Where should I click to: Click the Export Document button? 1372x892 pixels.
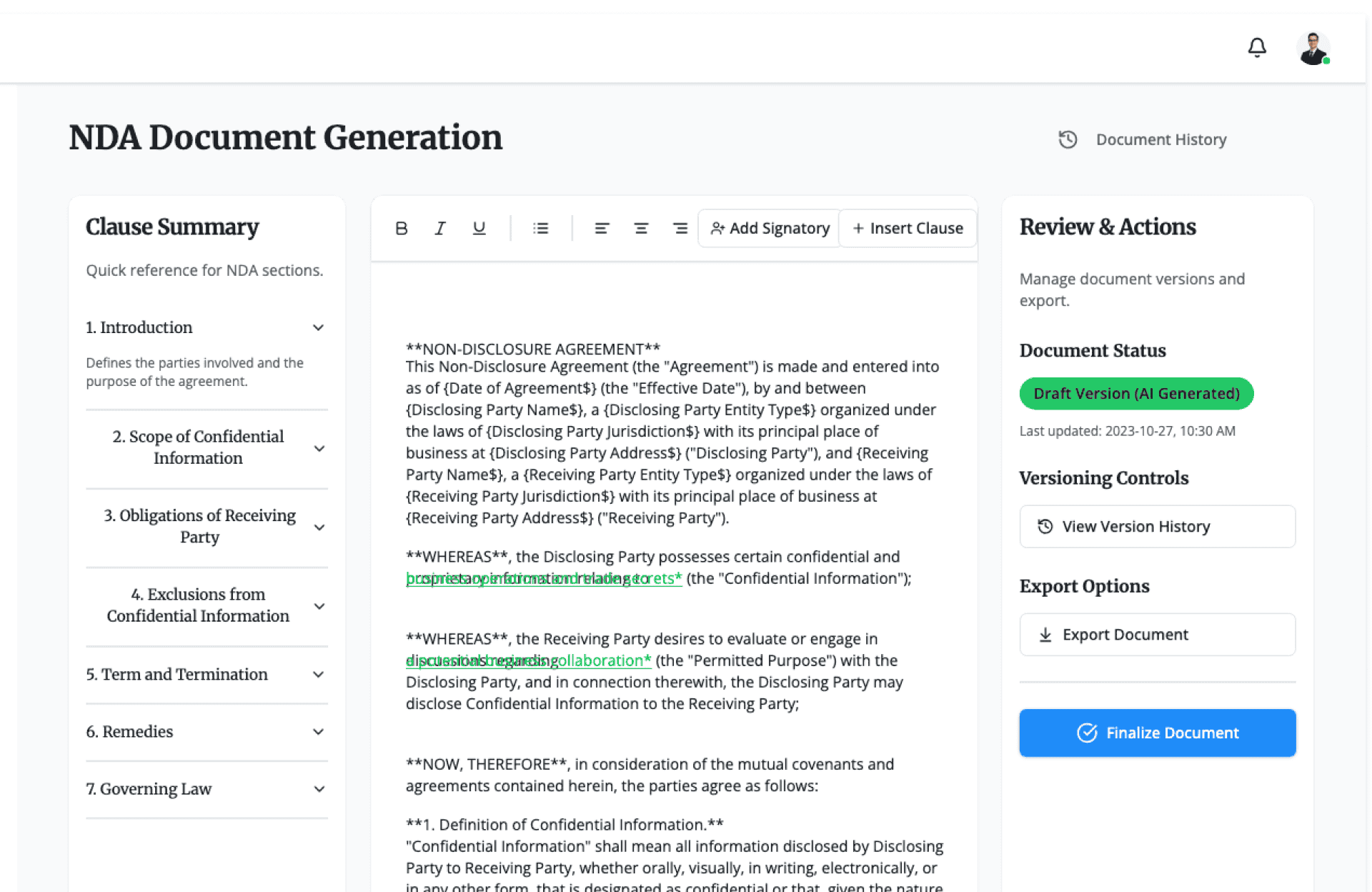[1157, 635]
